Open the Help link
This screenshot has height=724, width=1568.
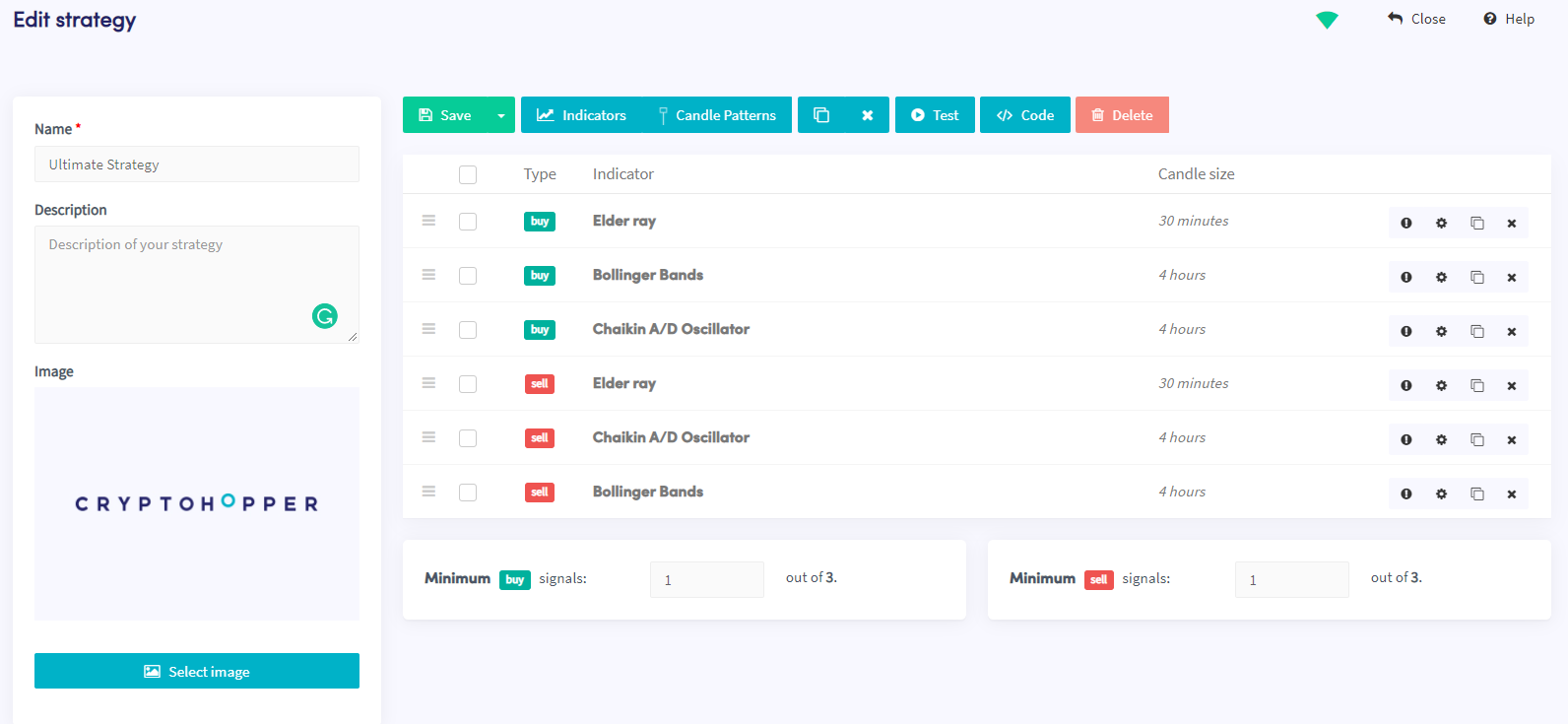click(1509, 19)
